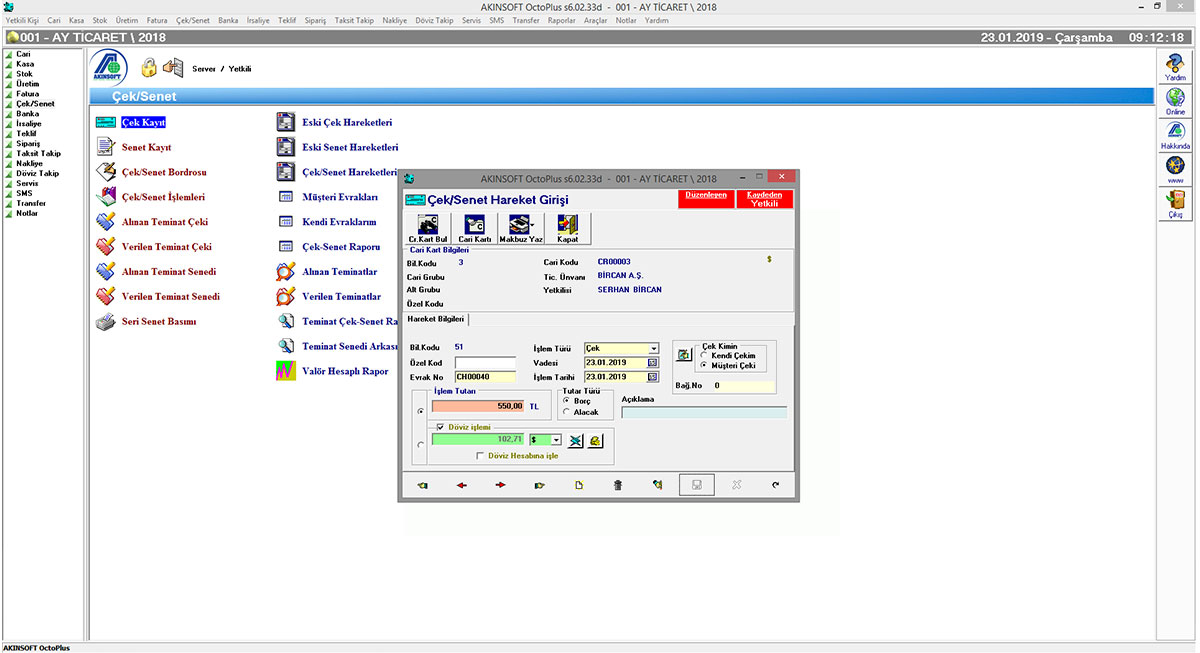The width and height of the screenshot is (1200, 653).
Task: Click the Özel Kod input field
Action: point(485,363)
